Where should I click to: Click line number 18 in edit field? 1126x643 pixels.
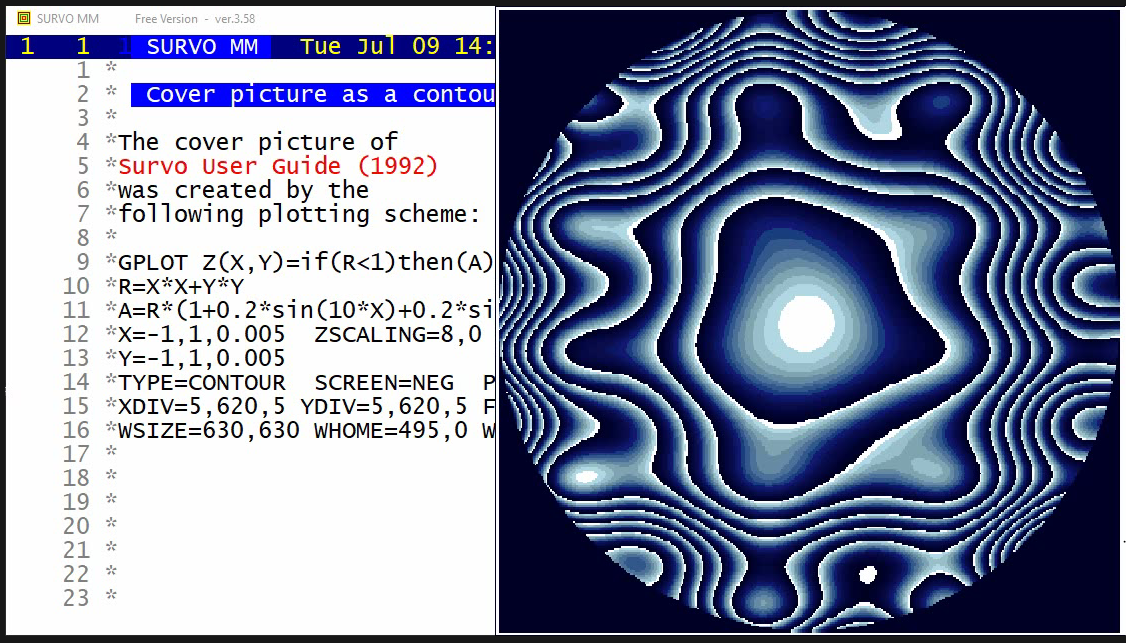76,478
